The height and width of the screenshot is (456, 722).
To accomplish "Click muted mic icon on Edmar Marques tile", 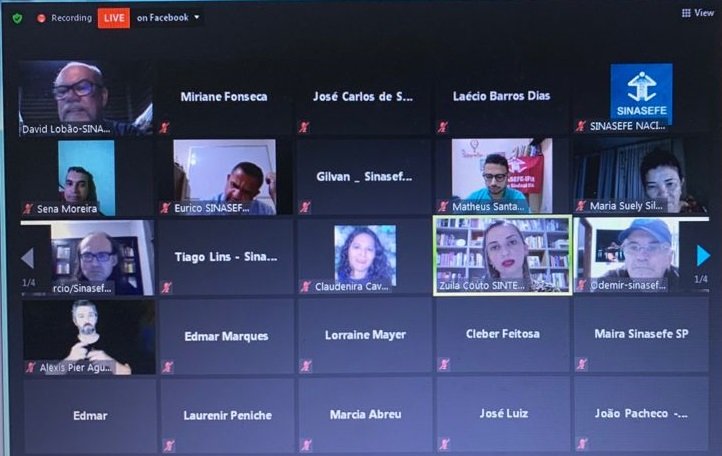I will click(x=167, y=367).
